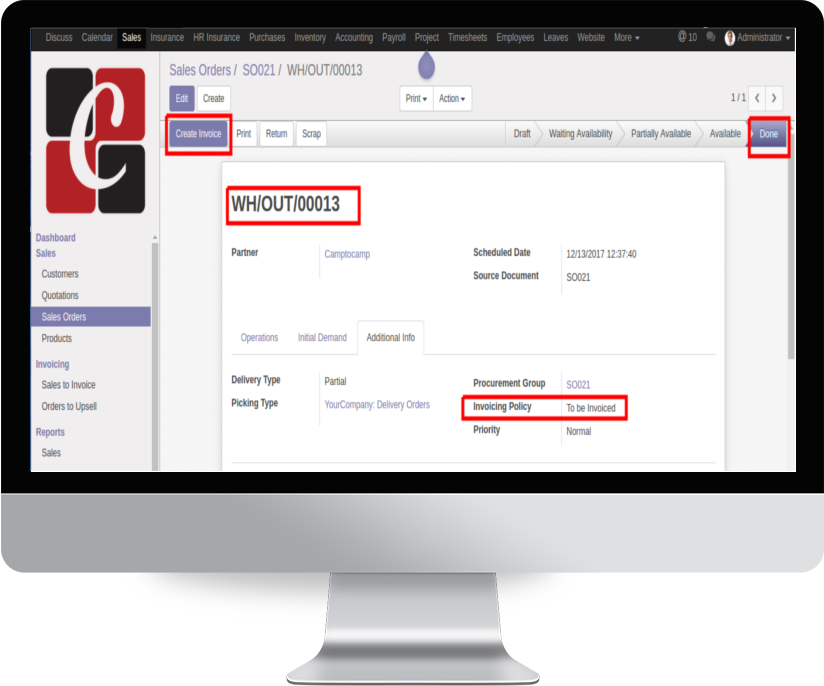Go to SO021 breadcrumb
Screen dimensions: 824x686
coord(259,70)
